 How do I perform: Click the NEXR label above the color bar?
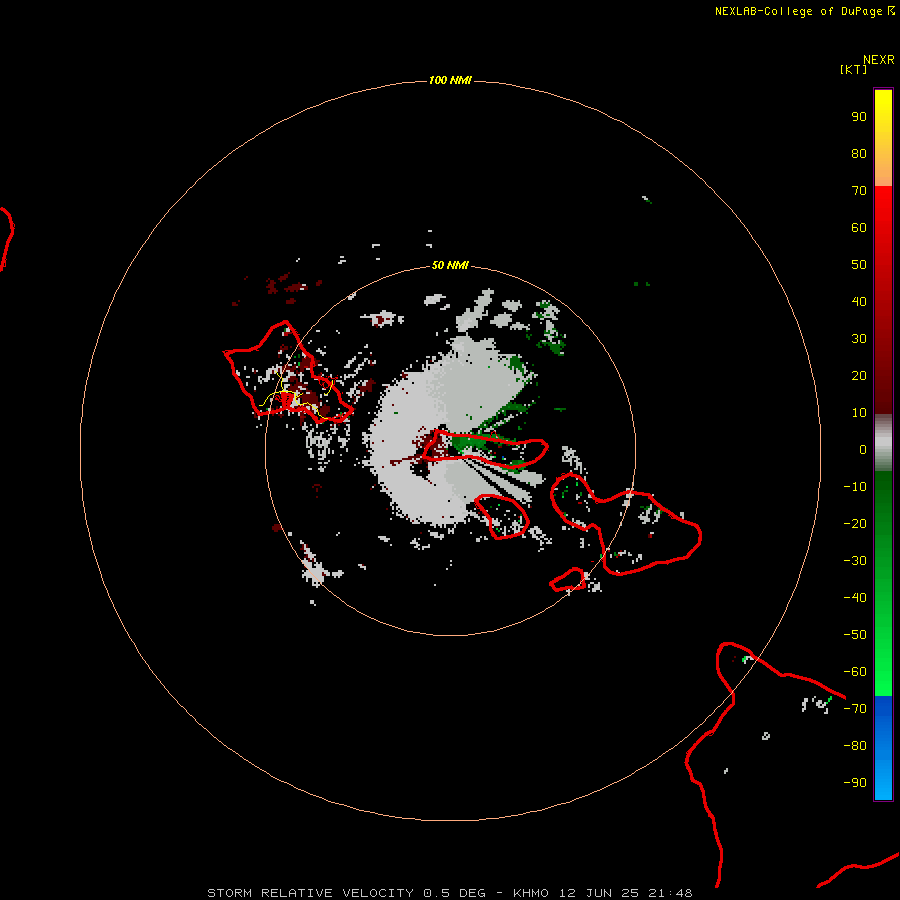pos(879,60)
